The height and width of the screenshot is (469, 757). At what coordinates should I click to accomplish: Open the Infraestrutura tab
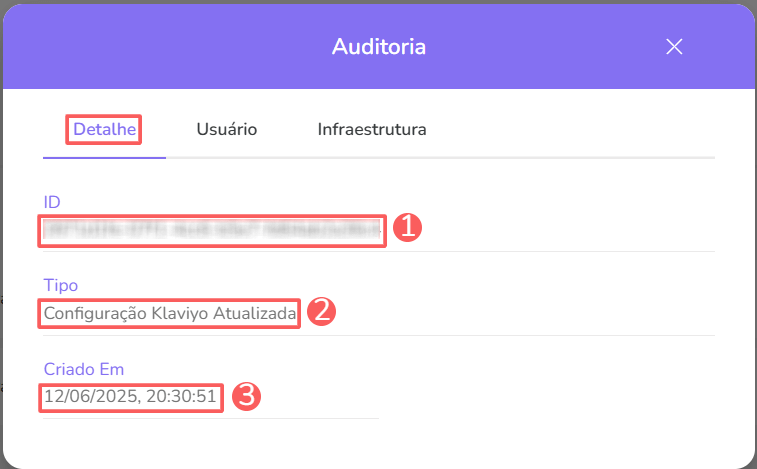point(372,129)
